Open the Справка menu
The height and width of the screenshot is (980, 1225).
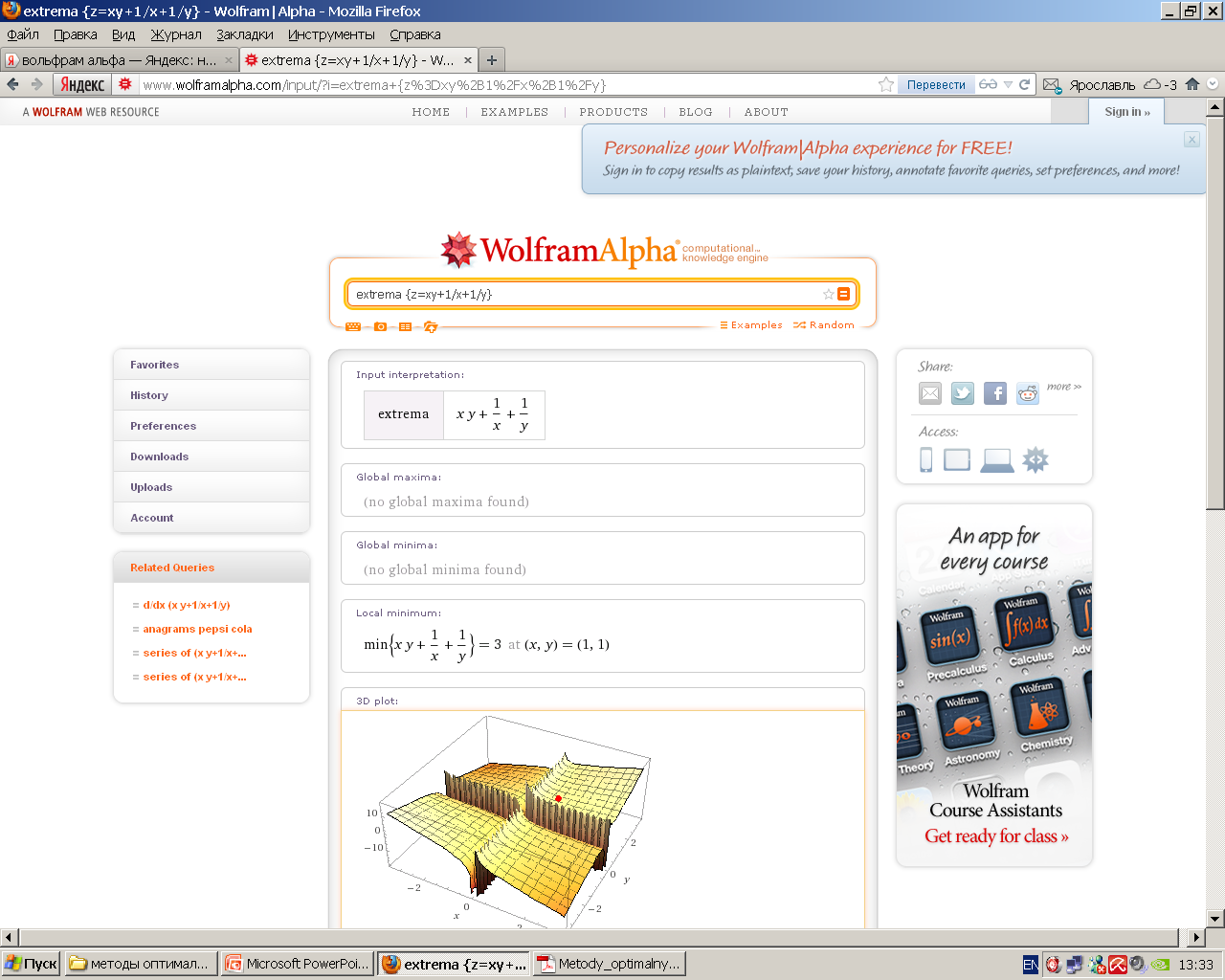pyautogui.click(x=415, y=34)
